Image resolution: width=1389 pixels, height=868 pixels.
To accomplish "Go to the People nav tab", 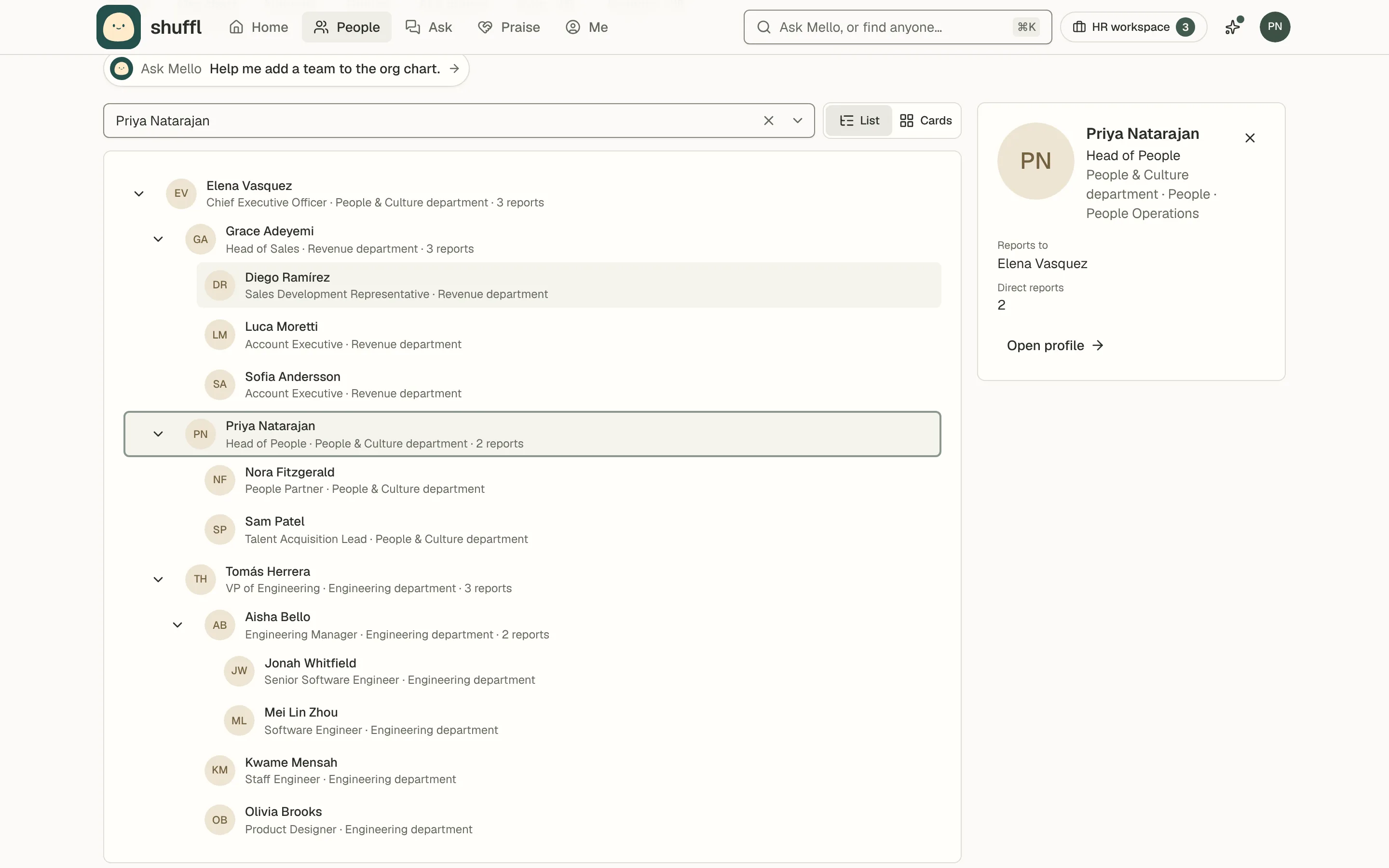I will click(347, 27).
